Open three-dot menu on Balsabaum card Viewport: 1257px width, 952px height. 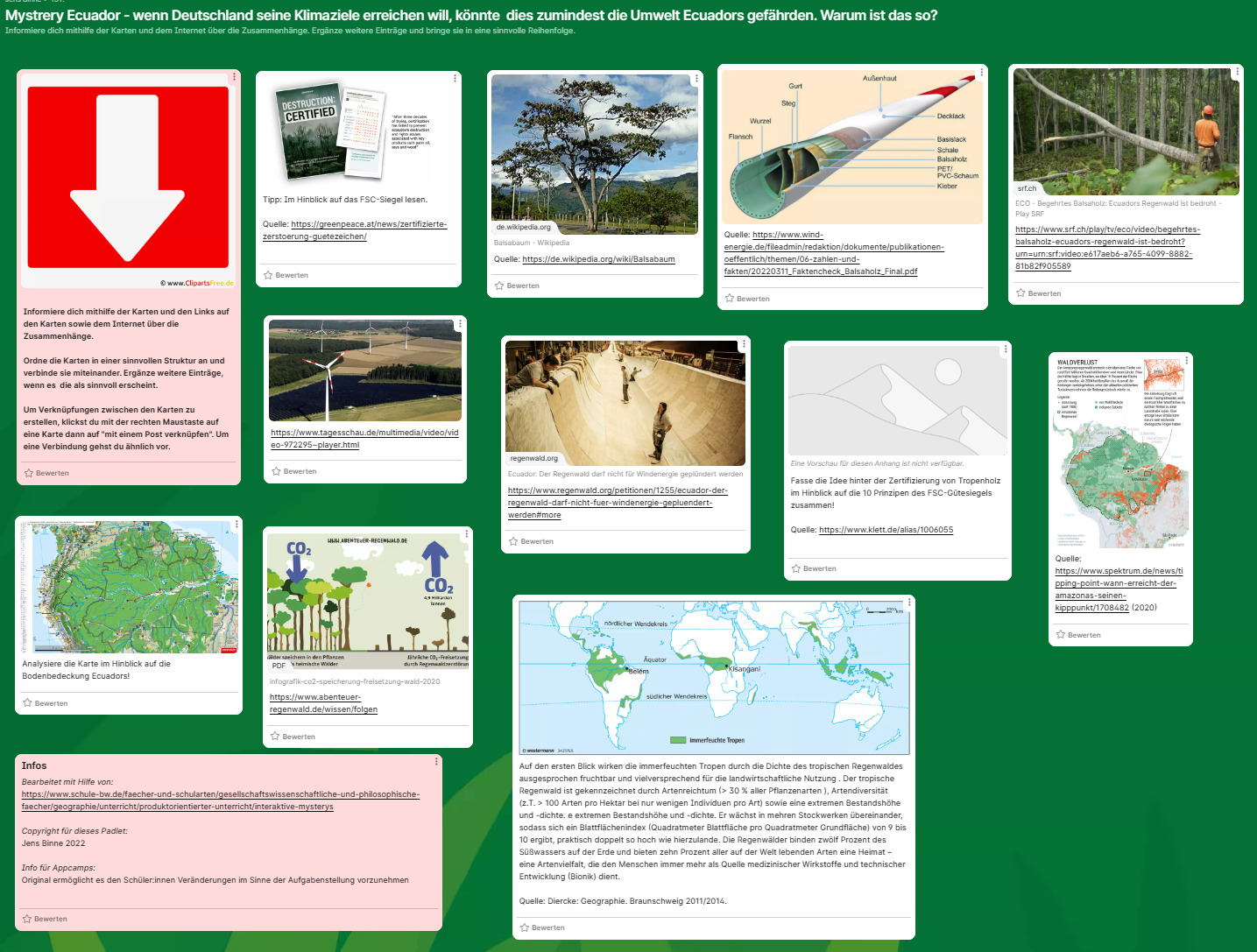[x=696, y=79]
